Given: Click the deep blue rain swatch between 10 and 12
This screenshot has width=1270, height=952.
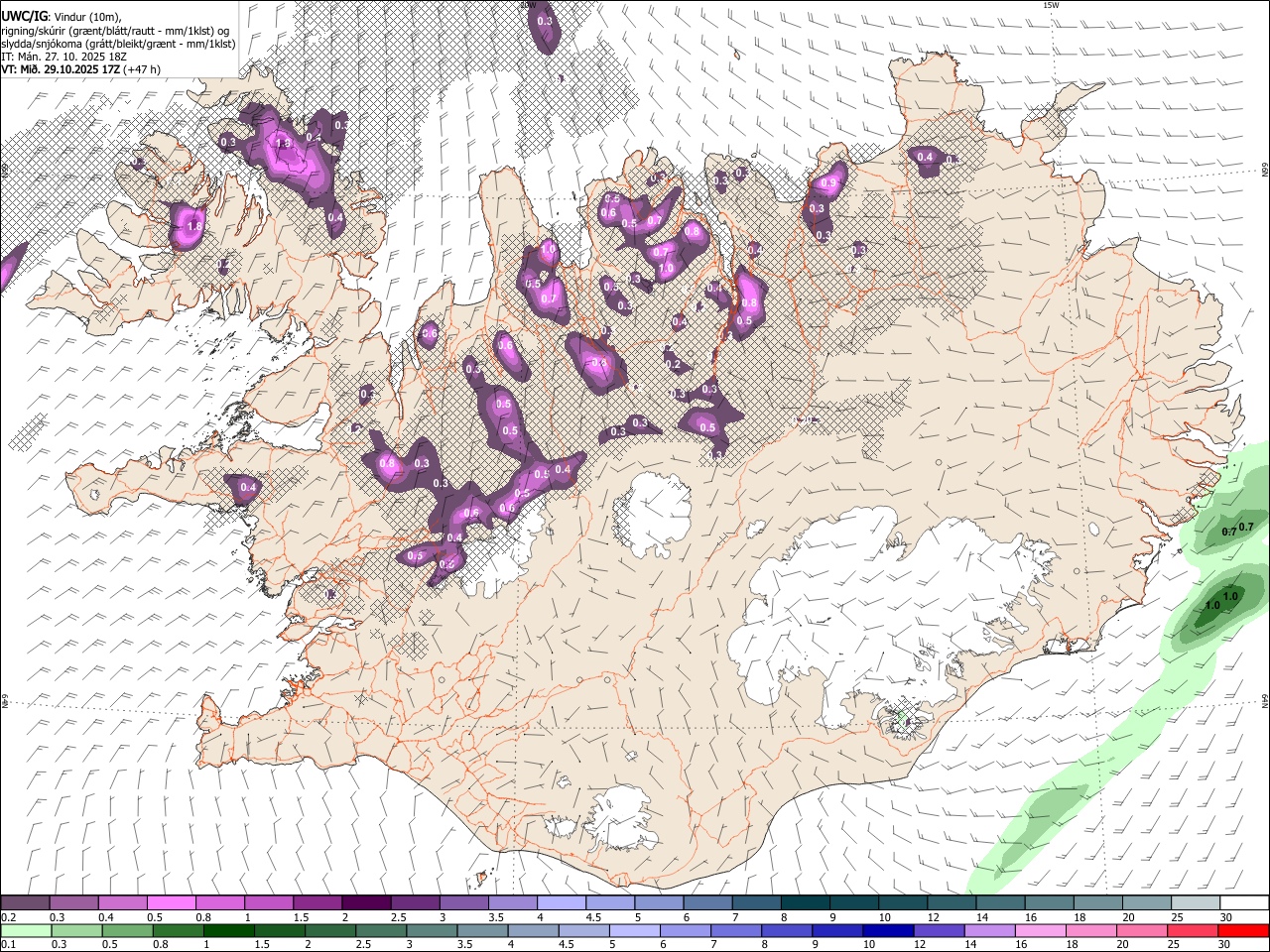Looking at the screenshot, I should point(890,931).
